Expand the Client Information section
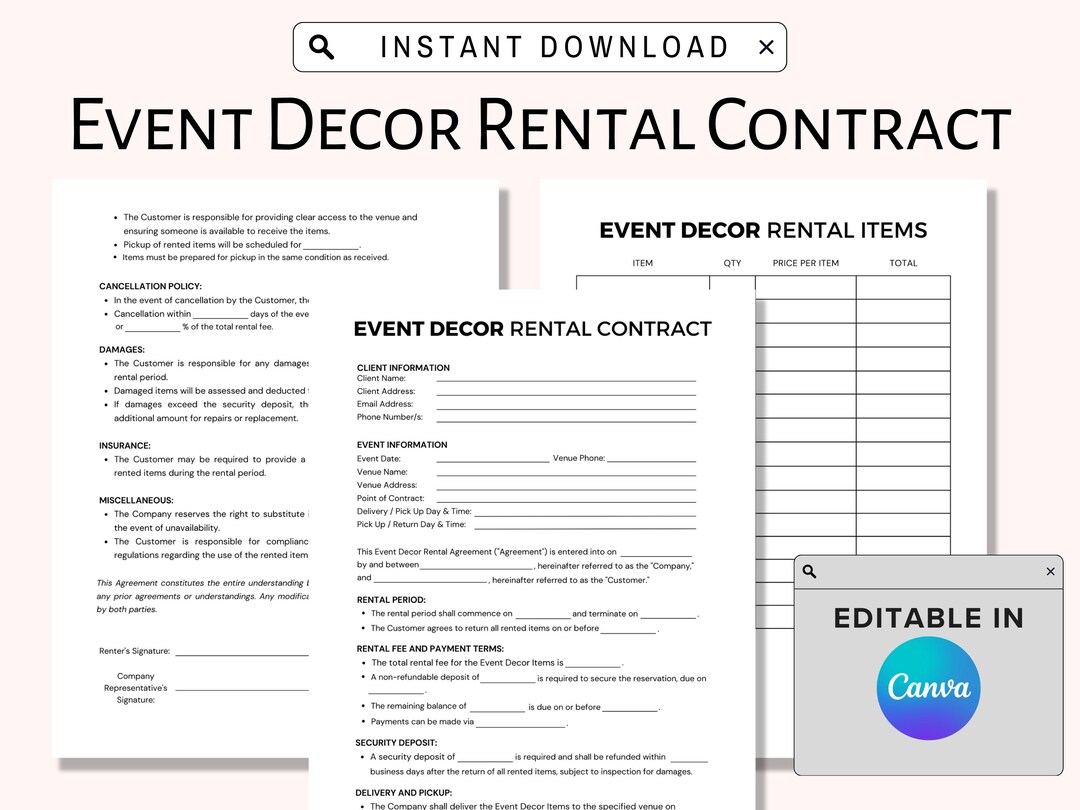Screen dimensions: 1080x810 (402, 367)
